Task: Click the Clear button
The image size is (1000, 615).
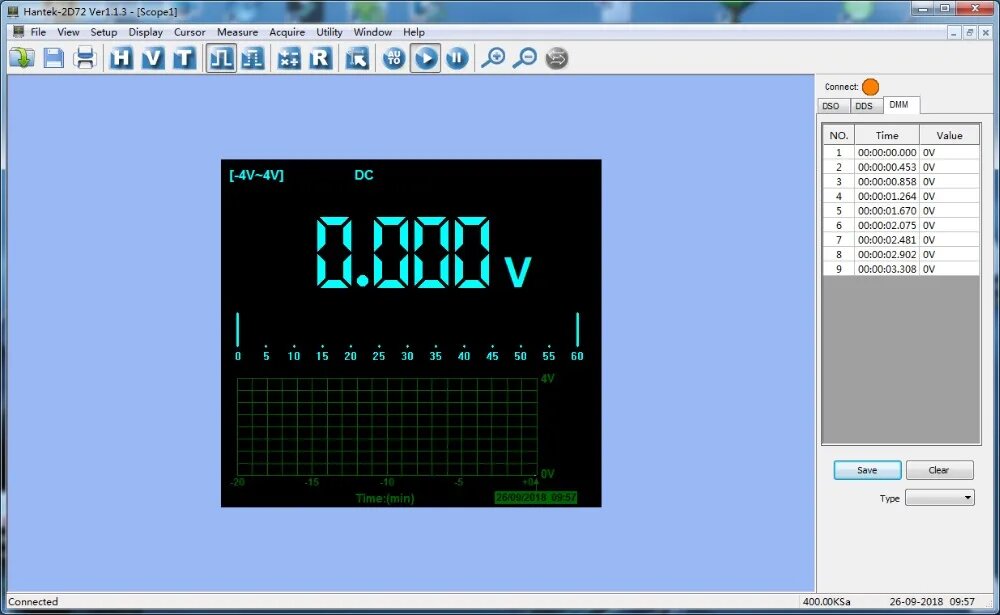Action: coord(939,470)
